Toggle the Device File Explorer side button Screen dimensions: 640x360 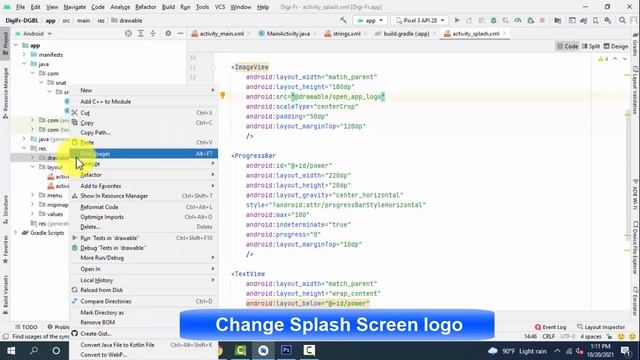point(635,248)
